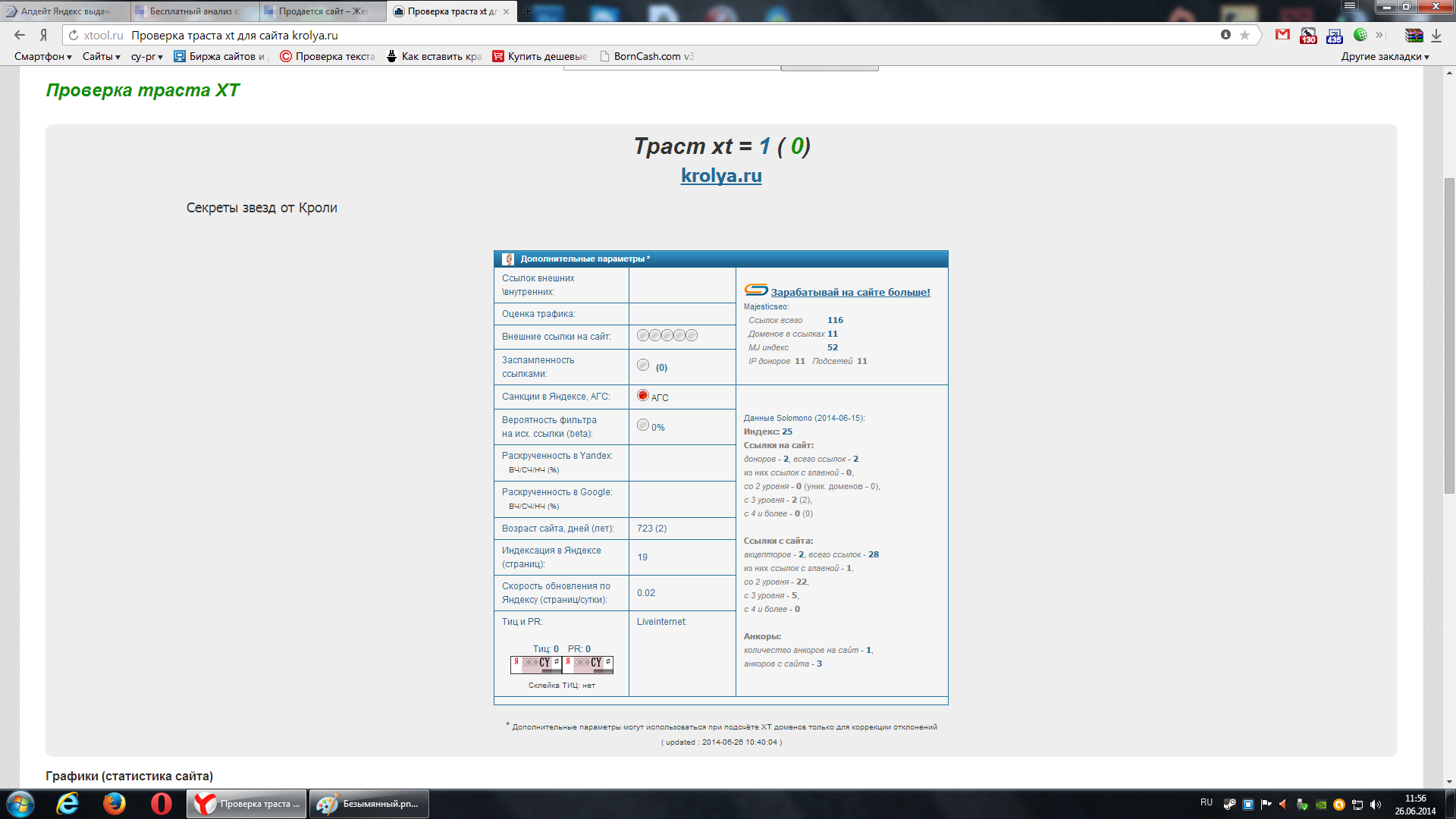Open Internet Explorer from the taskbar
The image size is (1456, 819).
click(x=67, y=804)
